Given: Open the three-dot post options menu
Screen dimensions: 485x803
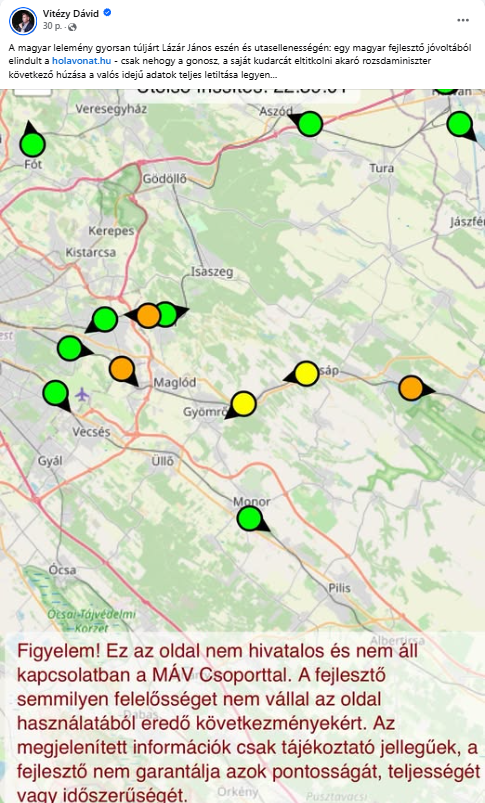Looking at the screenshot, I should 462,20.
